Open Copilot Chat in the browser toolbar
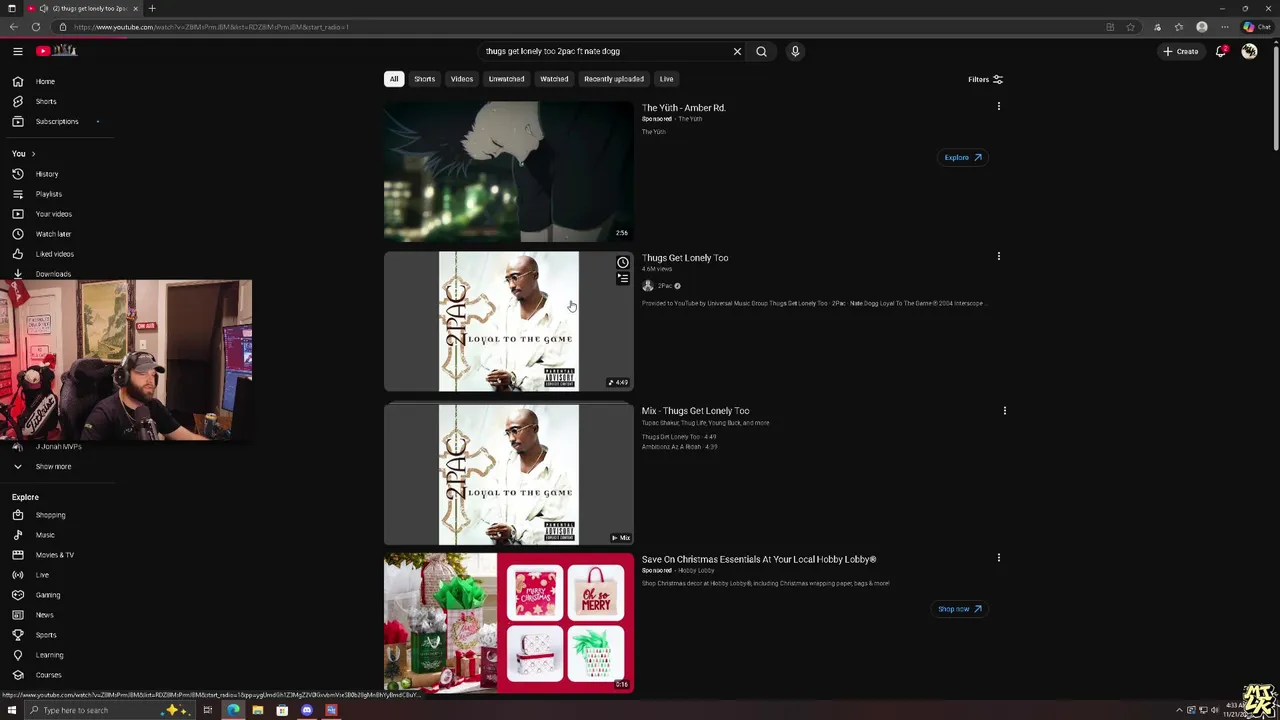 tap(1256, 27)
